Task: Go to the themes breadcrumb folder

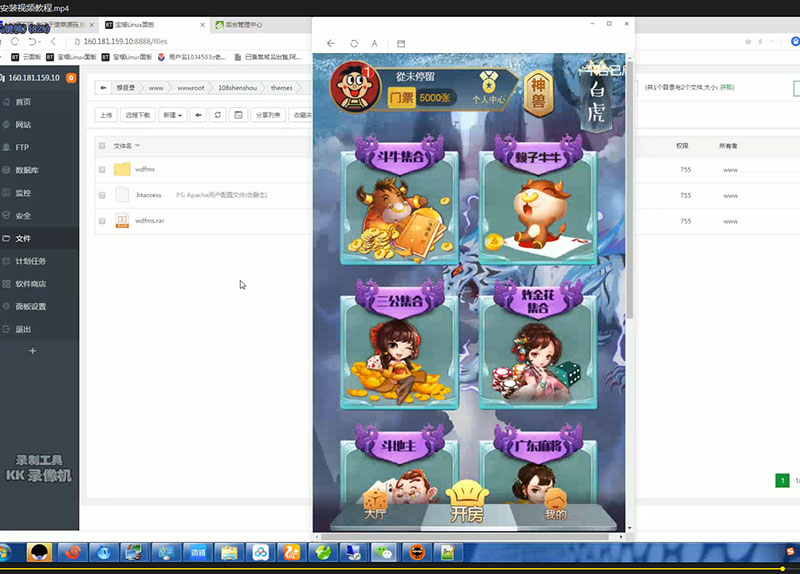Action: pyautogui.click(x=282, y=88)
